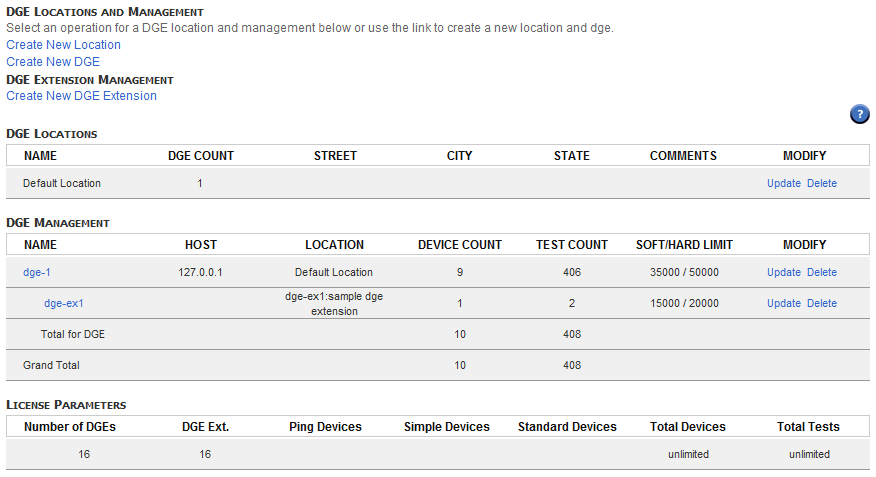Screen dimensions: 876x477
Task: Click the 35000 / 50000 limit value
Action: tap(684, 273)
